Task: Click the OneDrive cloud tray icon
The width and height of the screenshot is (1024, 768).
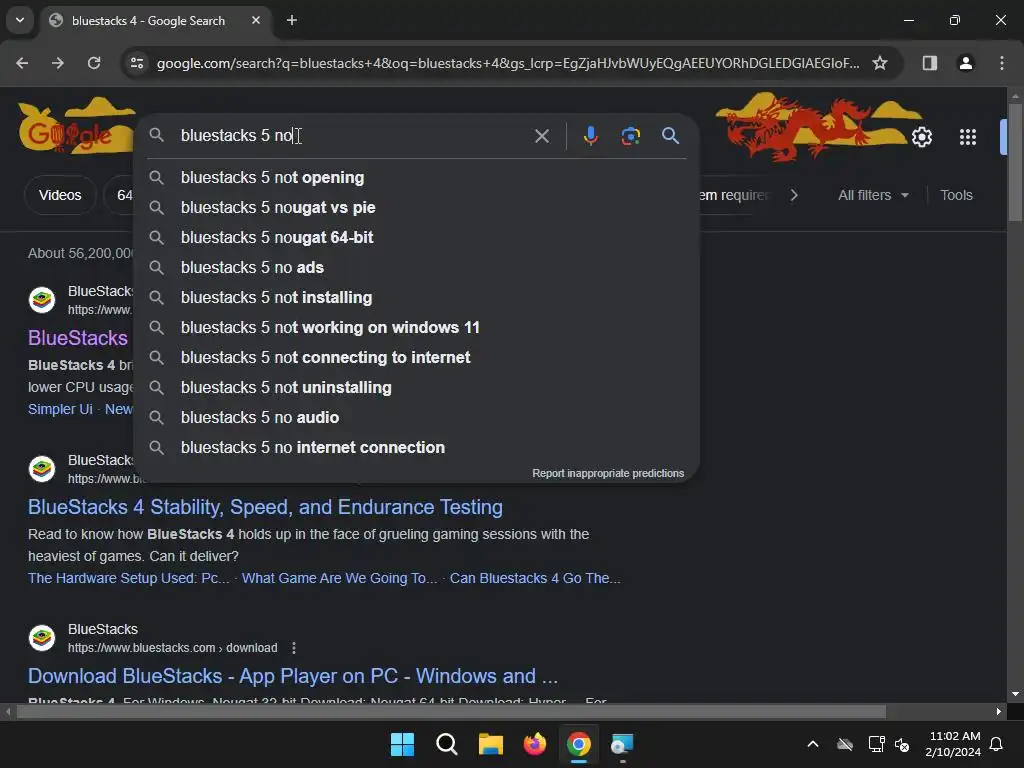Action: 845,744
